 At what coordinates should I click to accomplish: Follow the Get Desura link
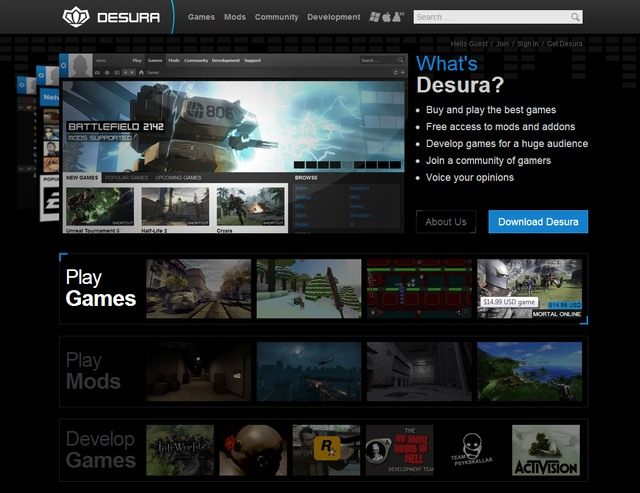coord(567,44)
